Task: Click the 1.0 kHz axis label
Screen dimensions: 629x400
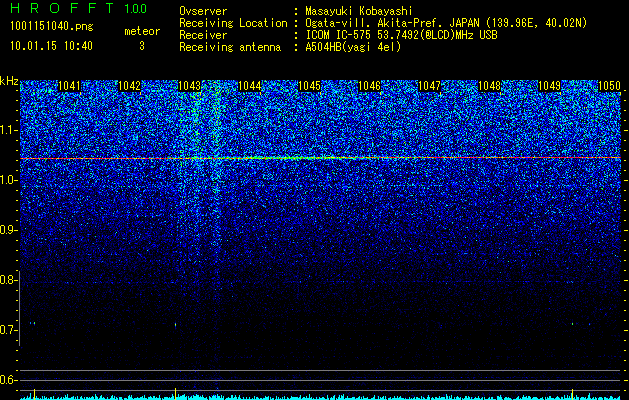Action: point(7,180)
